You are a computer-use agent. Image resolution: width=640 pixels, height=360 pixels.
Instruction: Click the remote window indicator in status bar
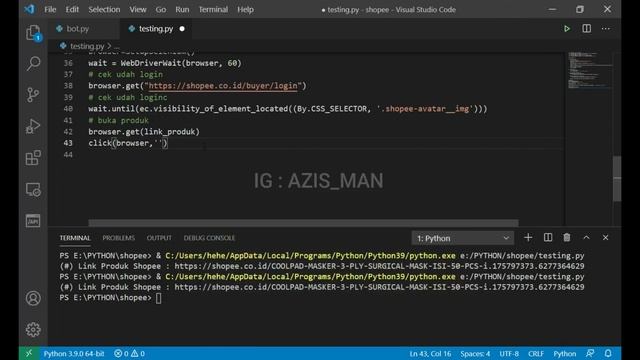point(29,353)
